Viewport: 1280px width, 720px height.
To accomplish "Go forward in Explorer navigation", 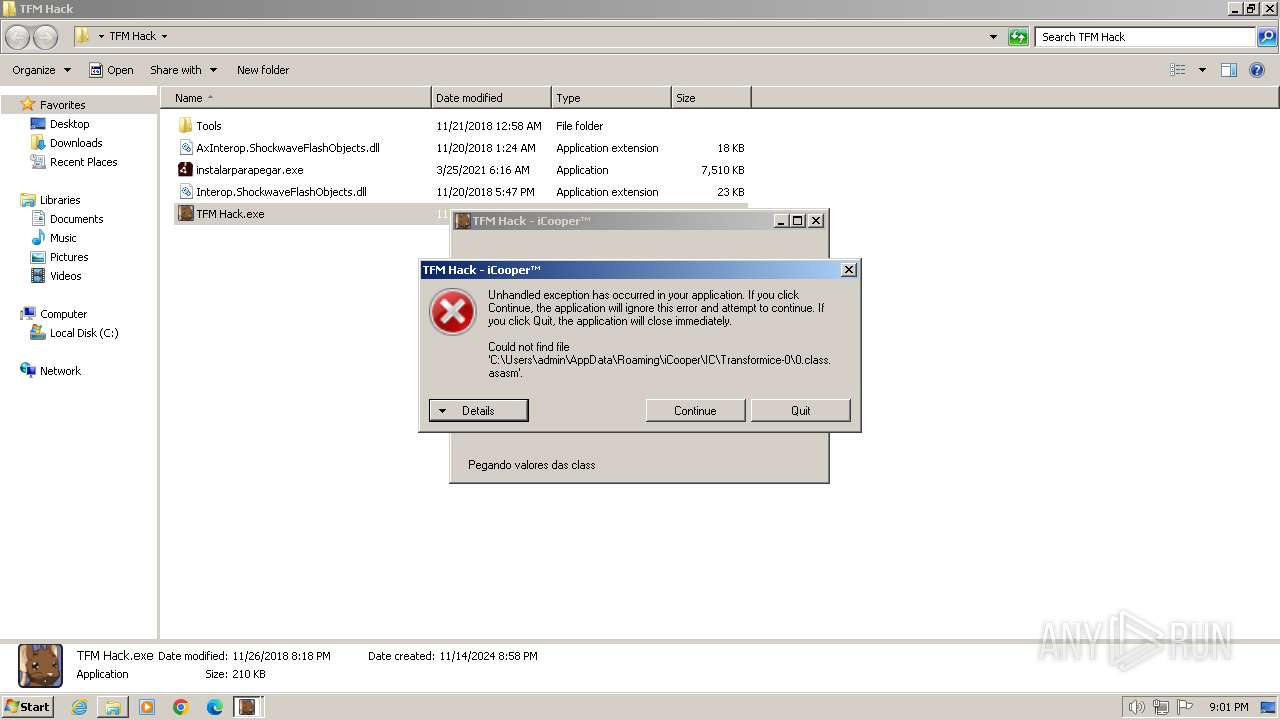I will pyautogui.click(x=45, y=37).
